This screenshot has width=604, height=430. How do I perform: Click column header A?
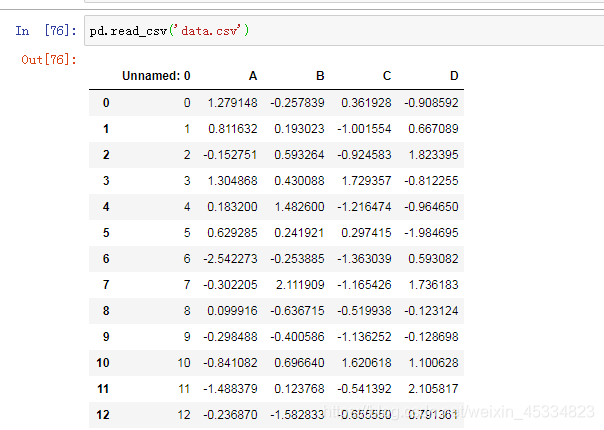(x=253, y=76)
